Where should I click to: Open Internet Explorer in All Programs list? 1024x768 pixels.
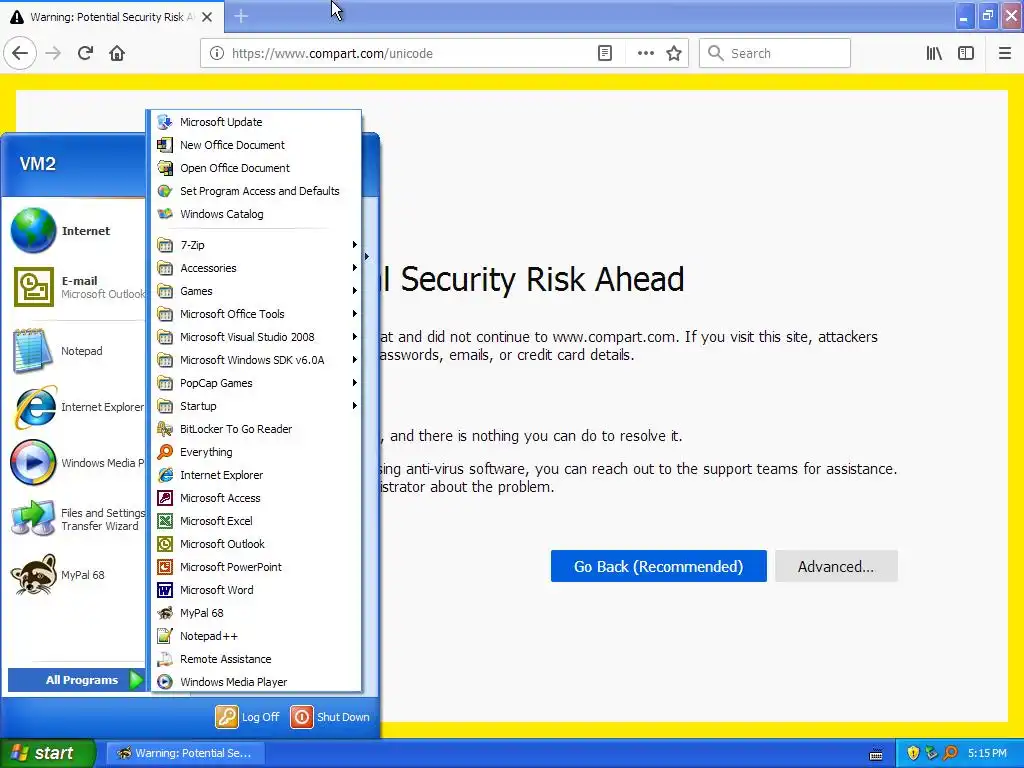coord(257,475)
